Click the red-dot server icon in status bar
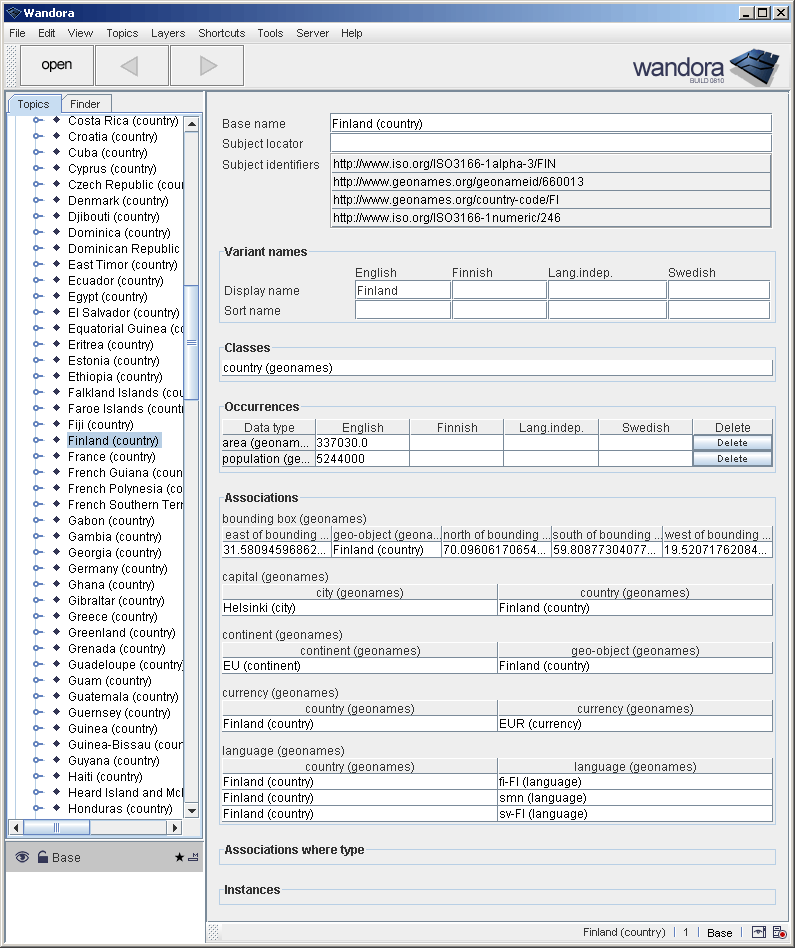Viewport: 795px width, 948px height. coord(779,932)
